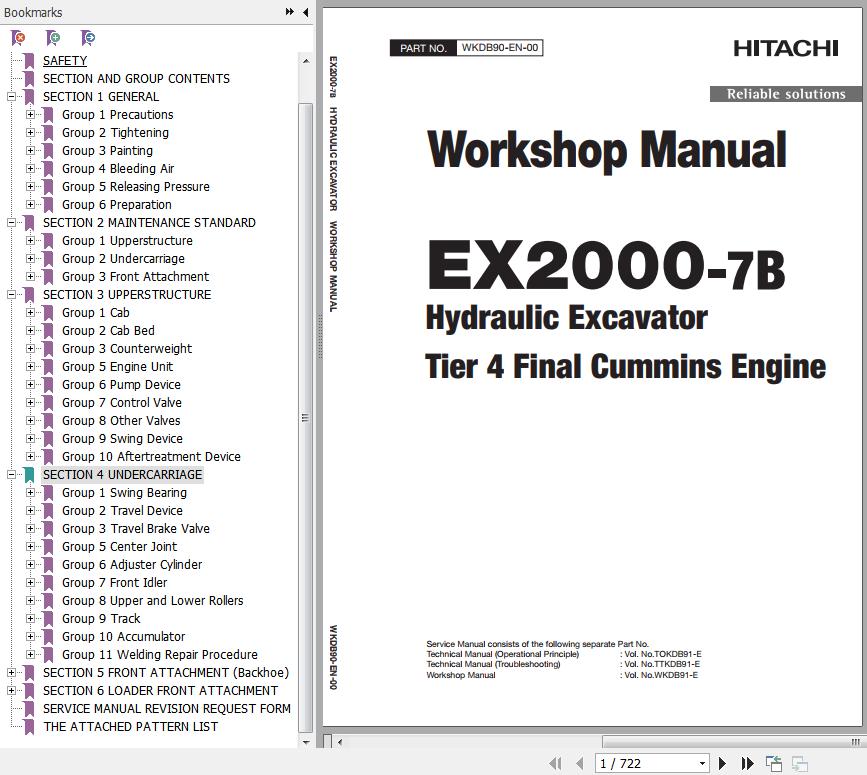Image resolution: width=867 pixels, height=775 pixels.
Task: Open SERVICE MANUAL REVISION REQUEST FORM bookmark
Action: tap(166, 709)
